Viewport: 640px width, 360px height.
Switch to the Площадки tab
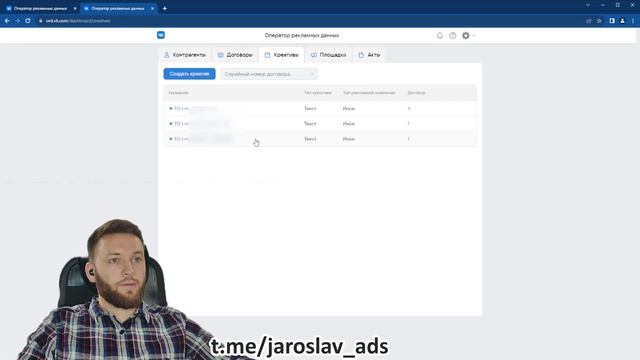pyautogui.click(x=329, y=55)
